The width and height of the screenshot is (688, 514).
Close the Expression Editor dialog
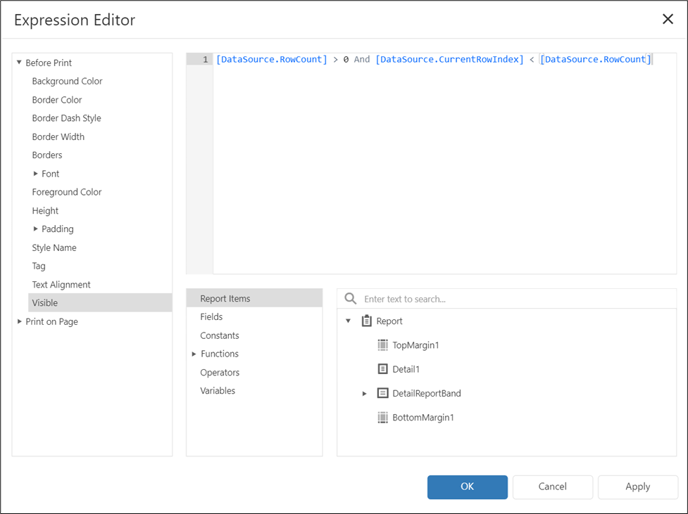pos(667,19)
